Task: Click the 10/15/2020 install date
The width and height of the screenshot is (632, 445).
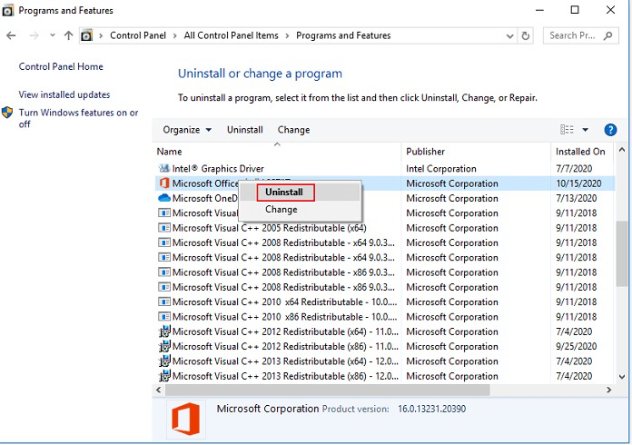Action: 578,183
